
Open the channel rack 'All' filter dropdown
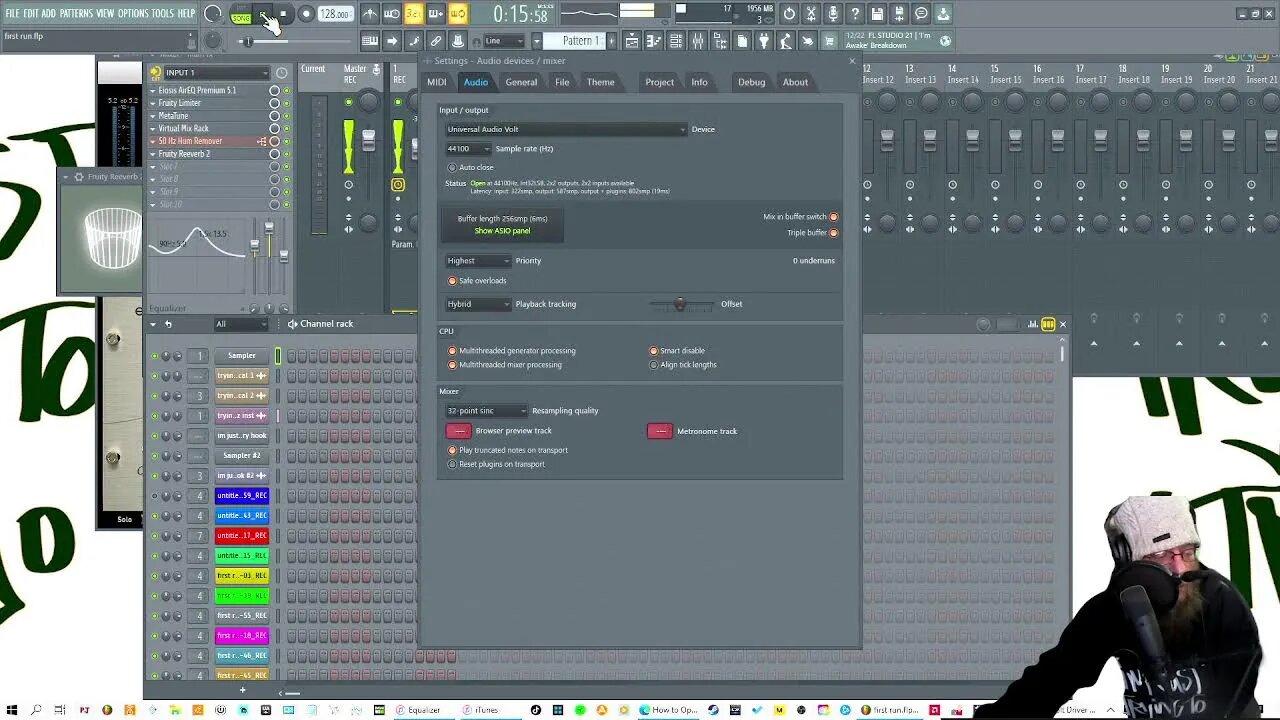[241, 324]
